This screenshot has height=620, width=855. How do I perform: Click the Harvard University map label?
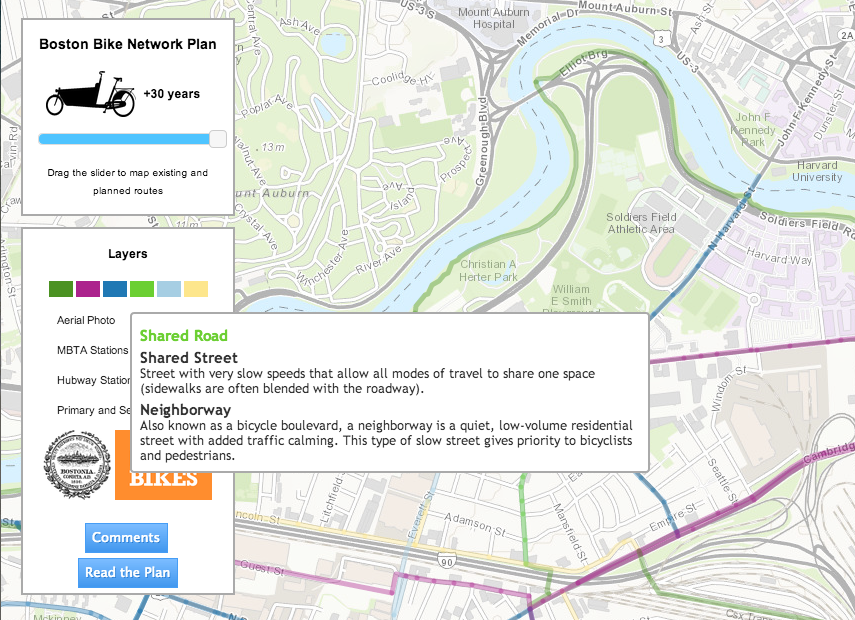click(817, 171)
